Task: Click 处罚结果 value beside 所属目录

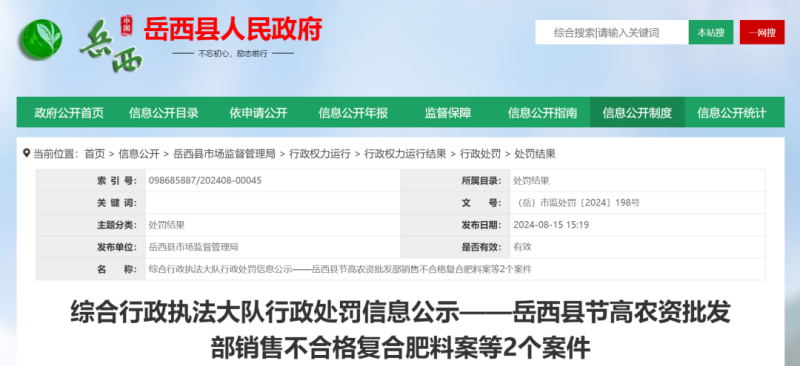Action: (531, 181)
